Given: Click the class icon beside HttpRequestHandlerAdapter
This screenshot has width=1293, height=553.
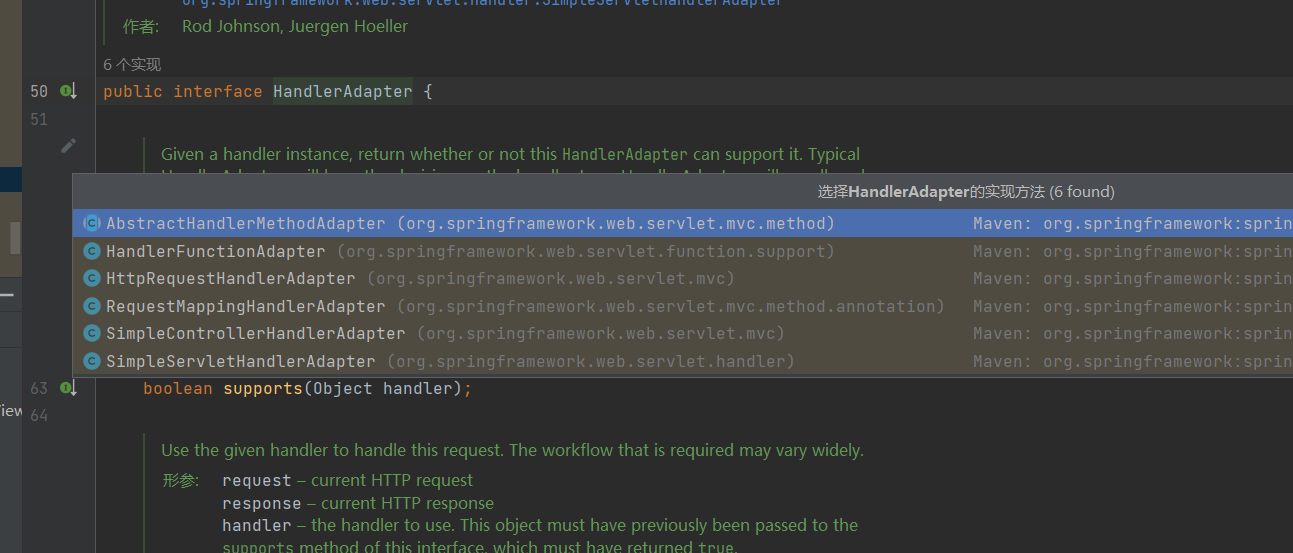Looking at the screenshot, I should point(92,279).
